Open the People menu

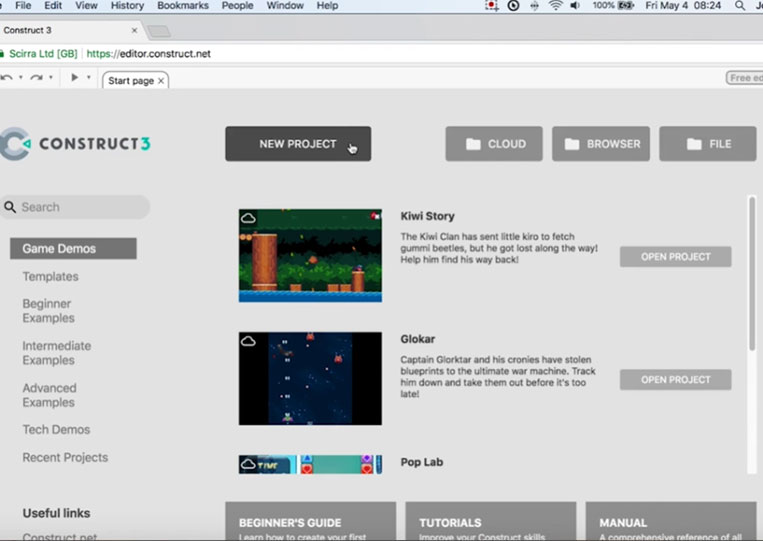237,6
